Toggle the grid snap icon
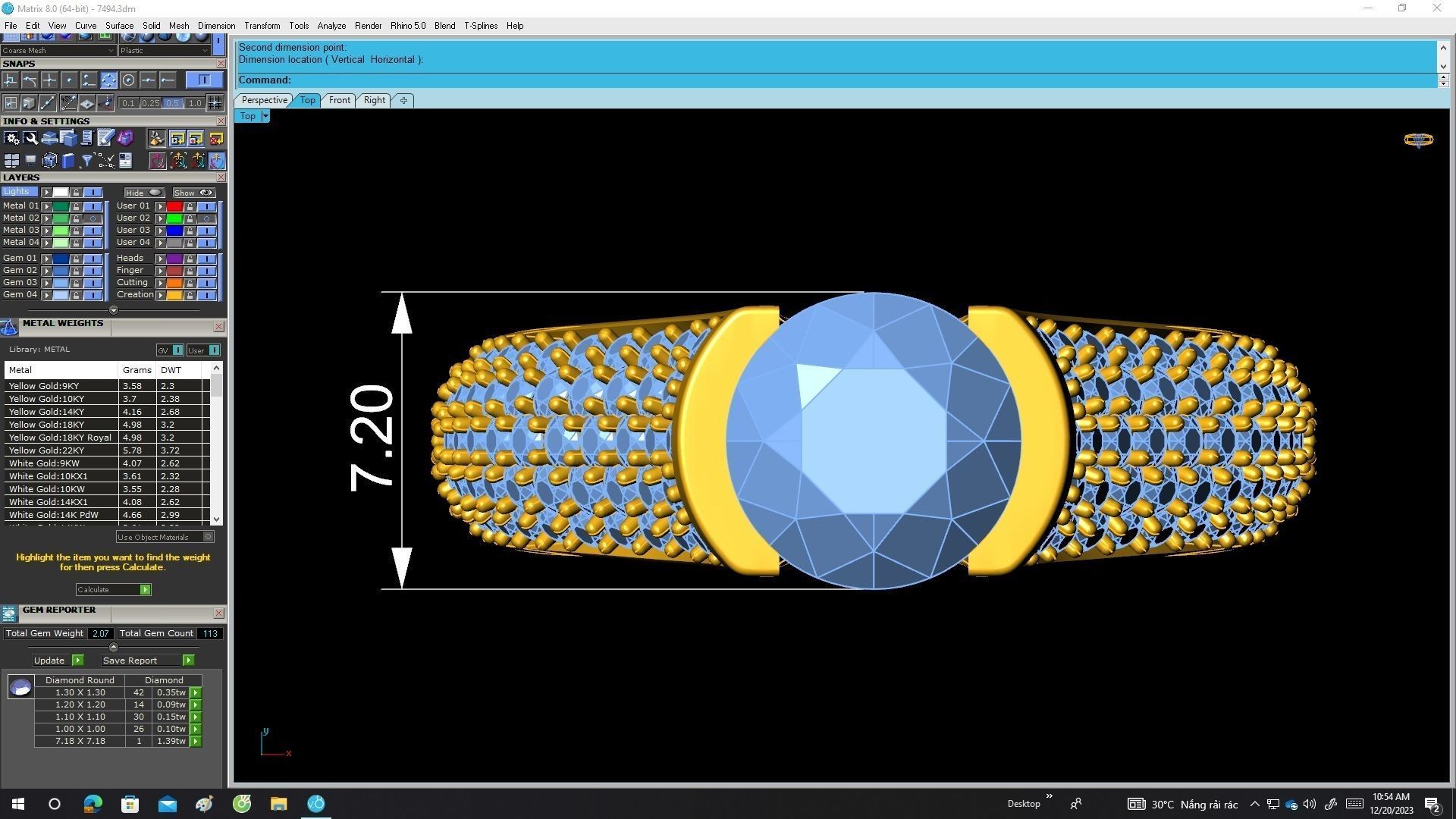This screenshot has width=1456, height=819. (215, 103)
